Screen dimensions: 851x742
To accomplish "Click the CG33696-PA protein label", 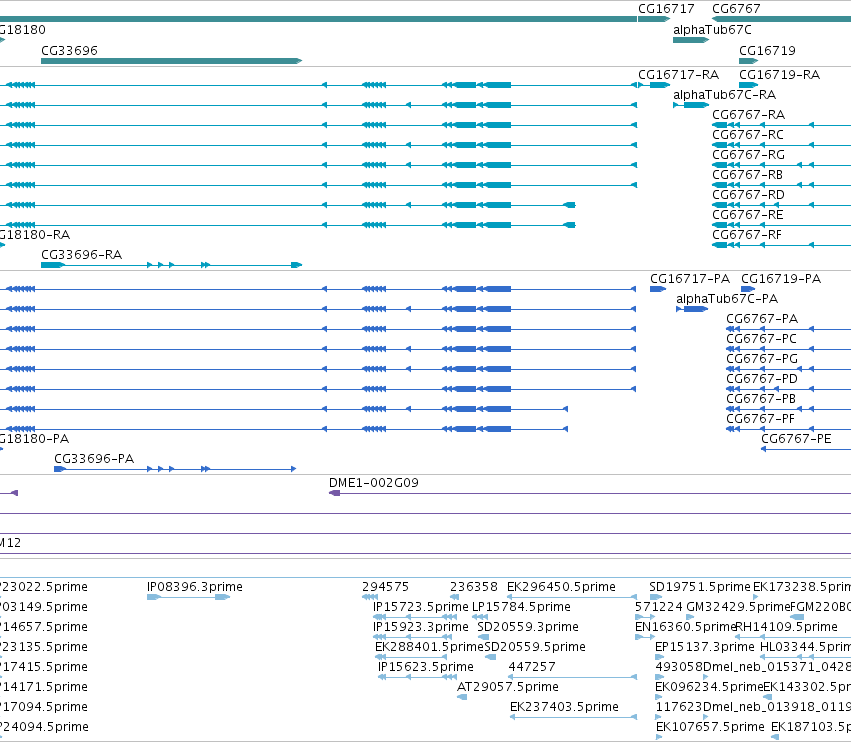I will click(x=94, y=459).
